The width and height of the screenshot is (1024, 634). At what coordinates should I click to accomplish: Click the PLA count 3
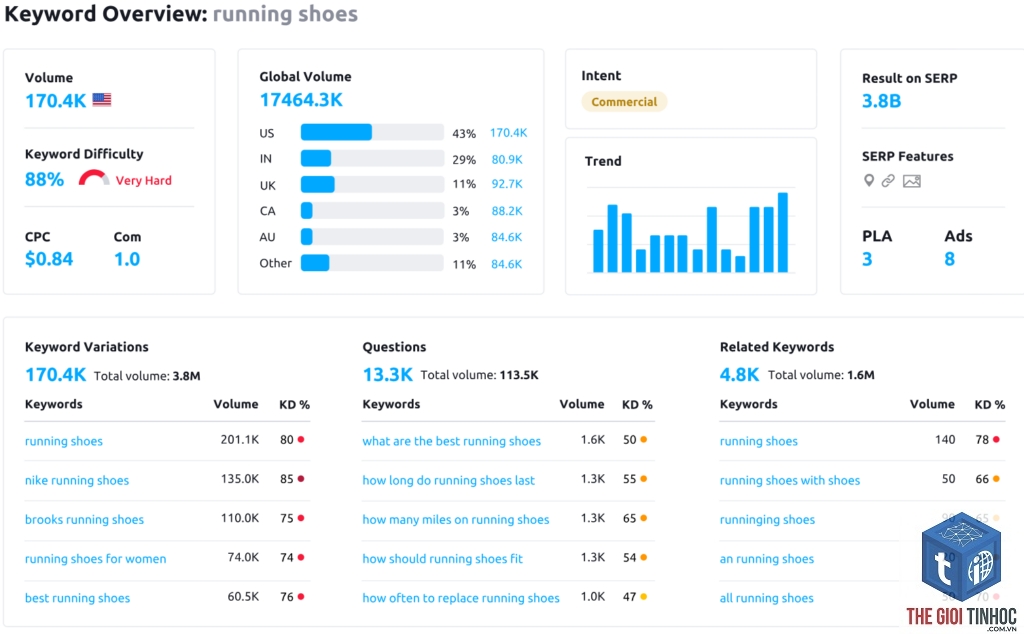(867, 259)
